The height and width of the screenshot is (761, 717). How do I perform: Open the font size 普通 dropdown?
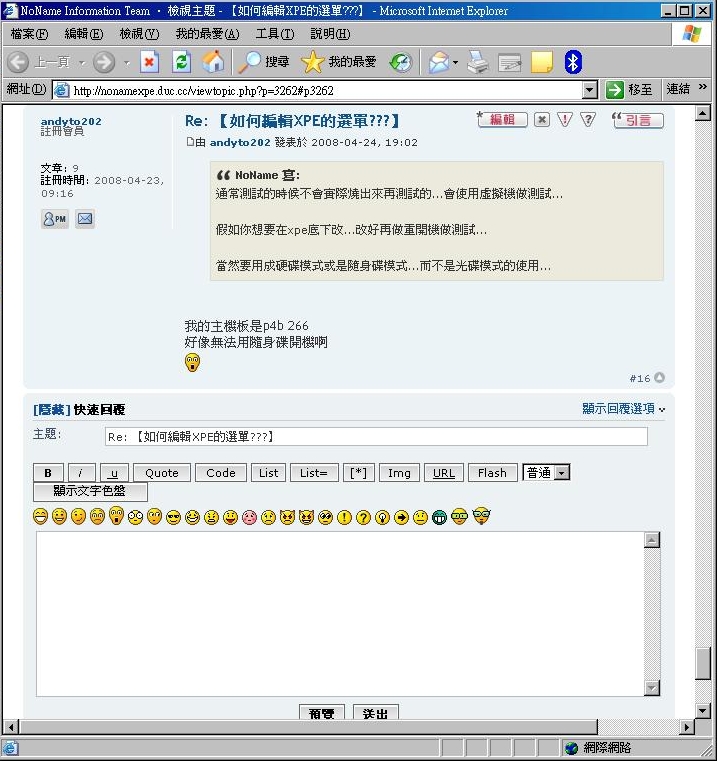click(x=561, y=473)
